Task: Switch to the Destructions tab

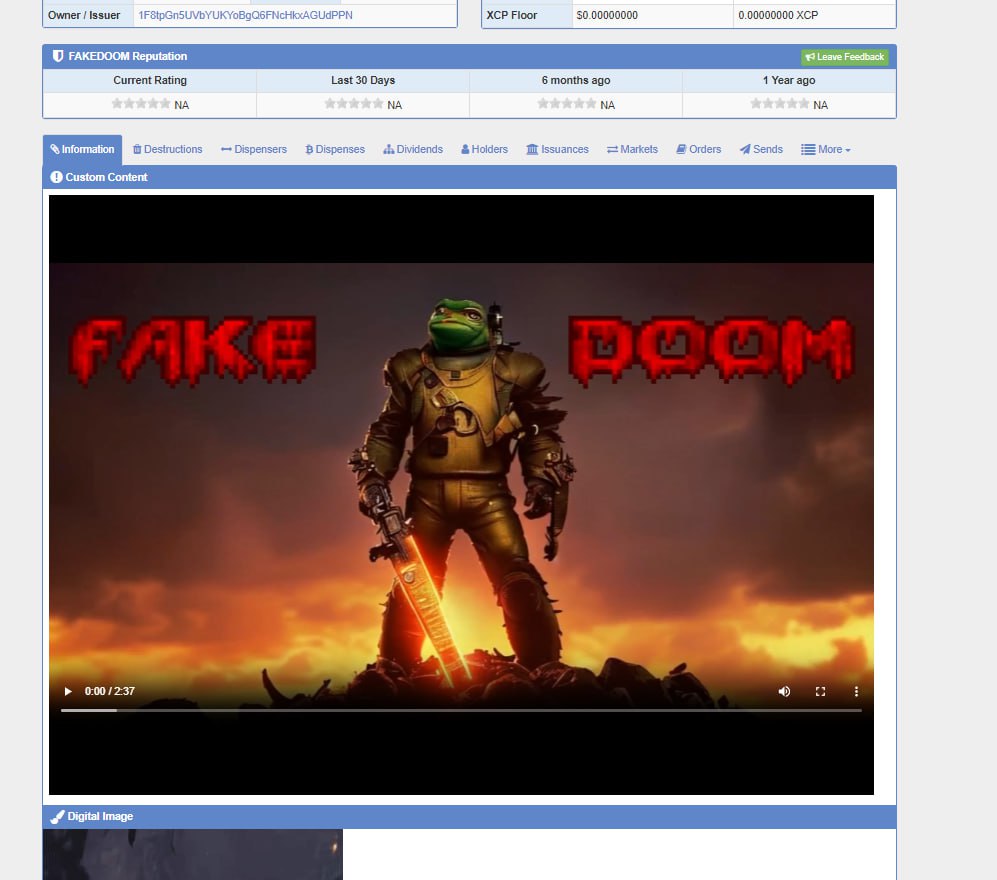Action: (168, 149)
